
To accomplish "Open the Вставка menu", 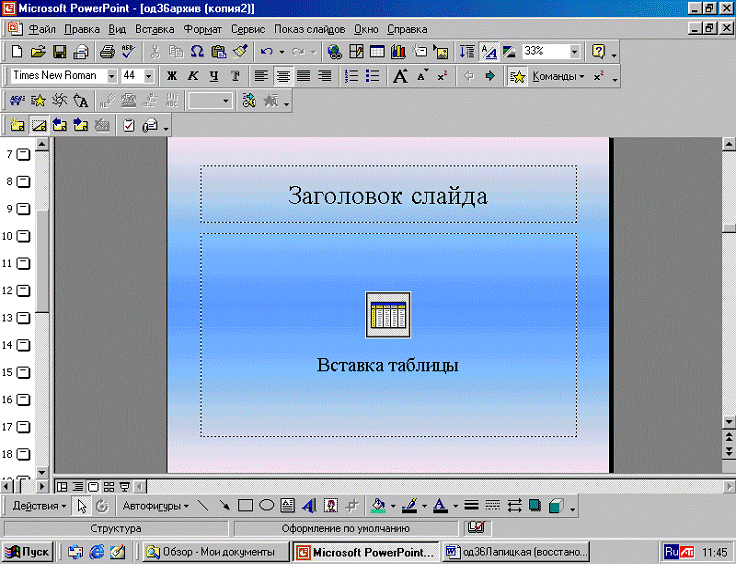I will 154,29.
